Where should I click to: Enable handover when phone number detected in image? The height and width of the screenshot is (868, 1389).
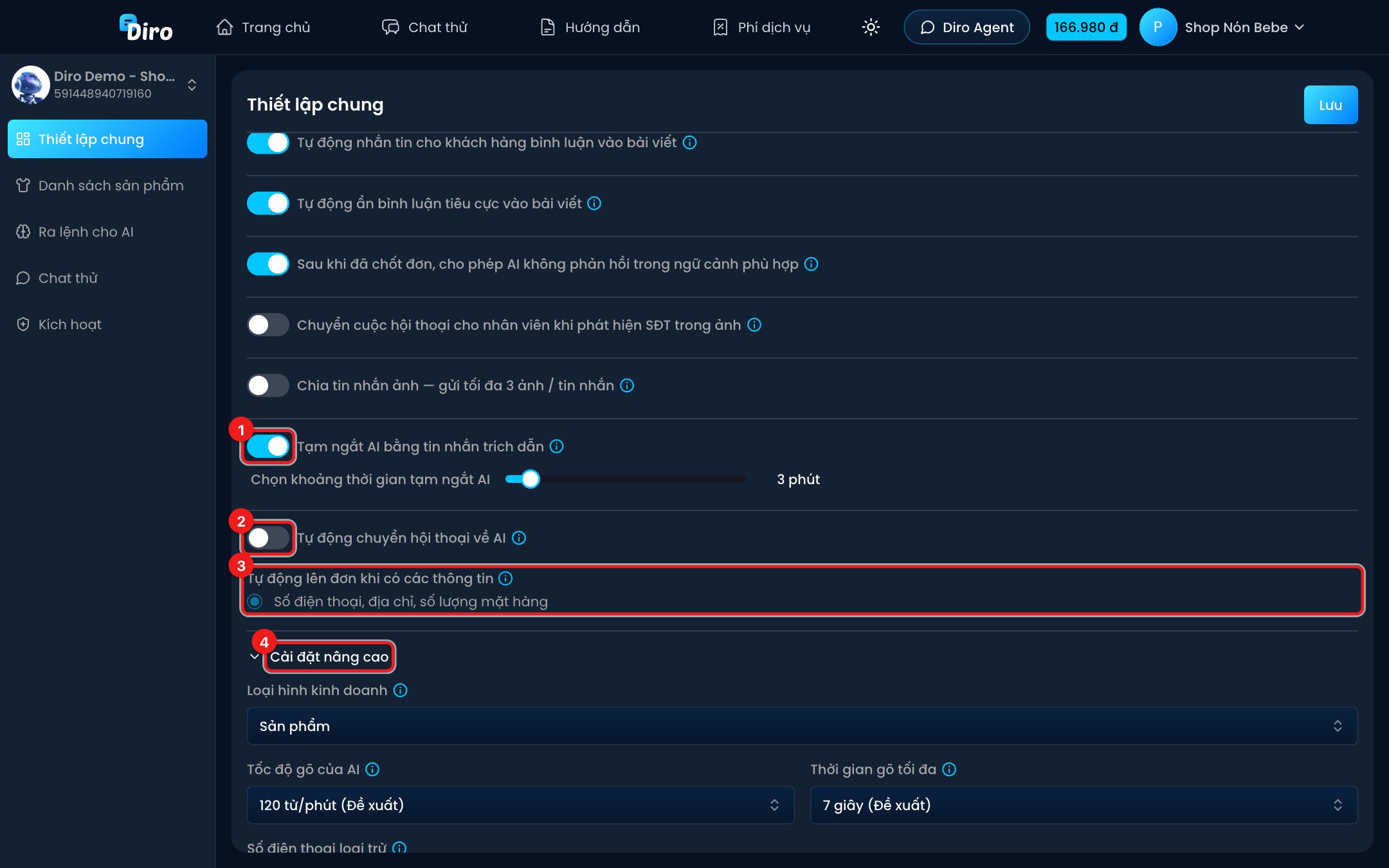point(268,325)
